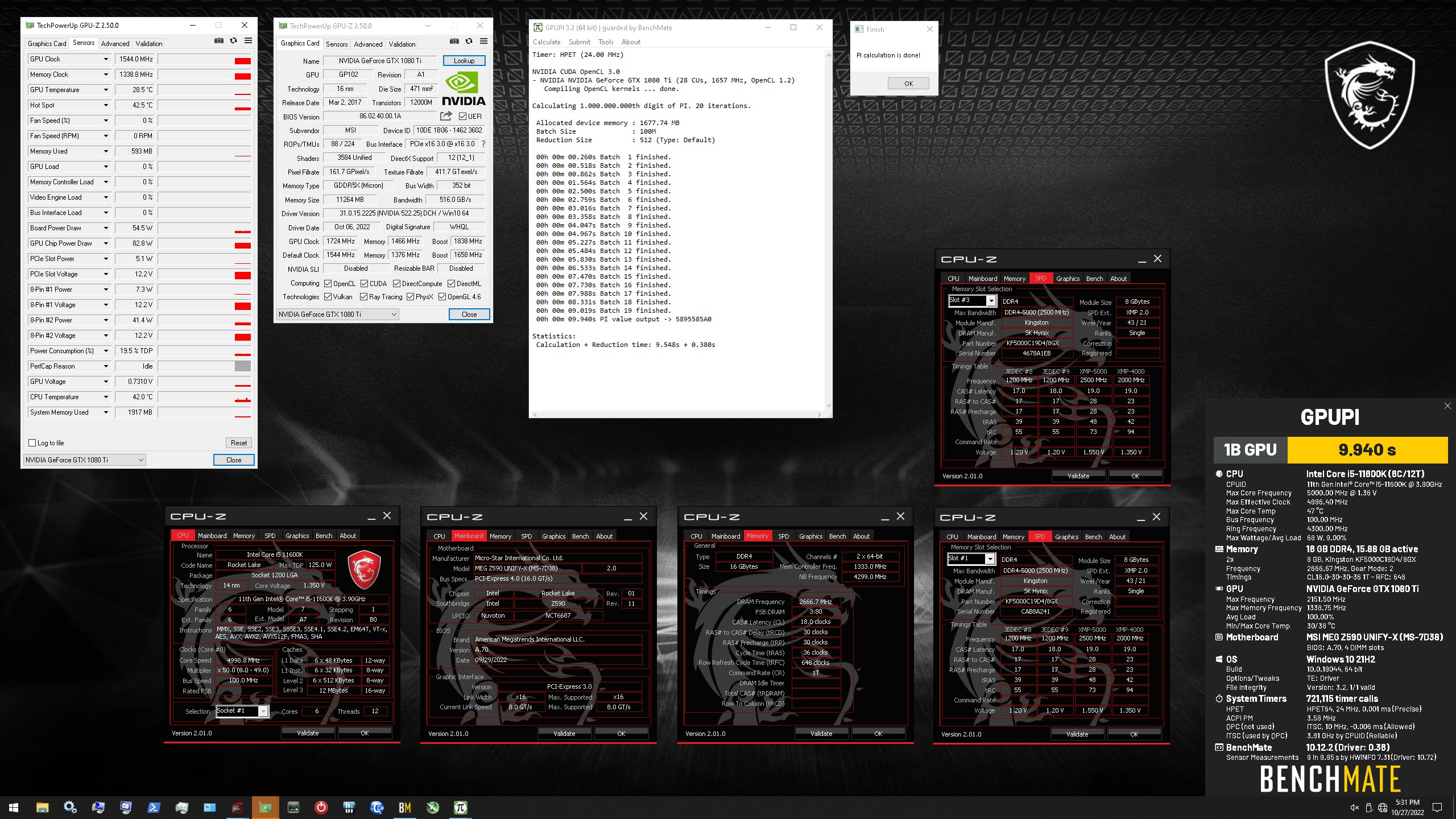Click OK in CPU-Z Memory window

pos(878,734)
